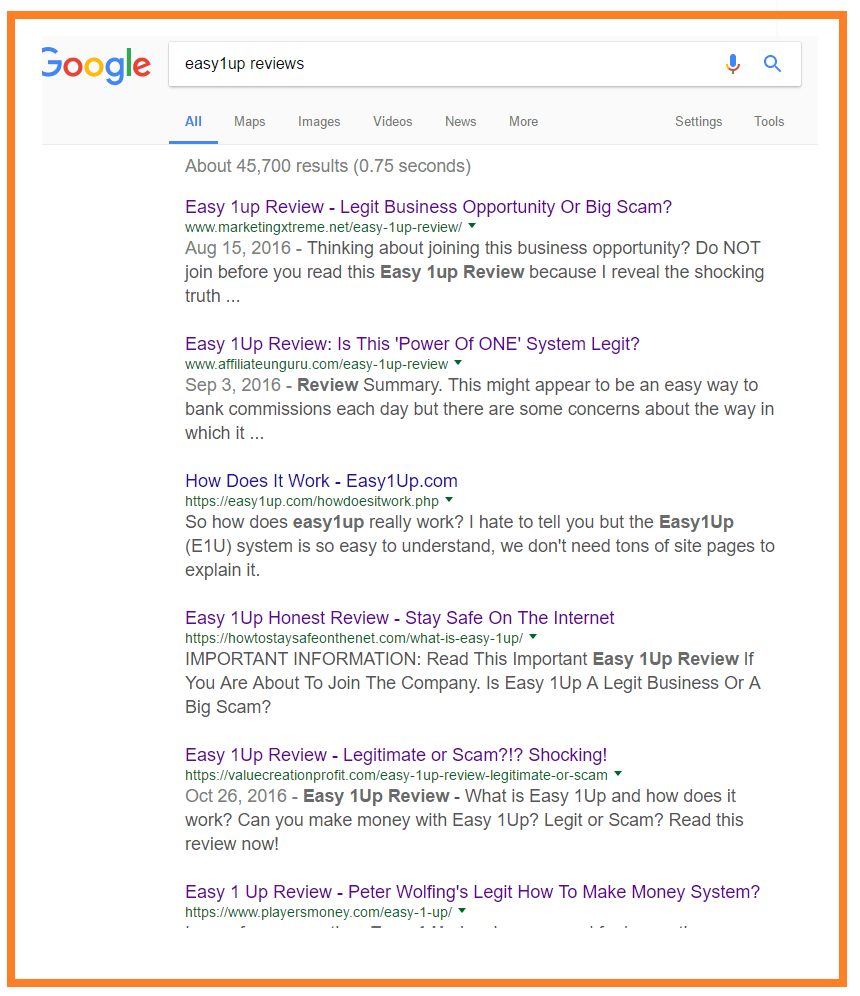860x996 pixels.
Task: Click the 'Sep 3, 2016' date text
Action: point(232,386)
